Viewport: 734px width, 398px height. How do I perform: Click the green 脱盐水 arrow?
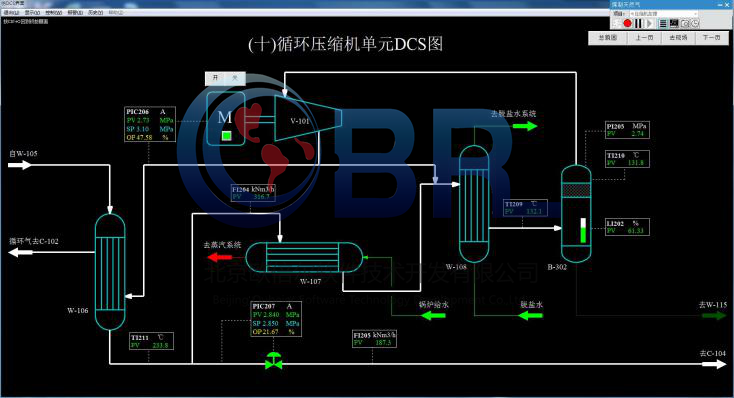pos(531,316)
